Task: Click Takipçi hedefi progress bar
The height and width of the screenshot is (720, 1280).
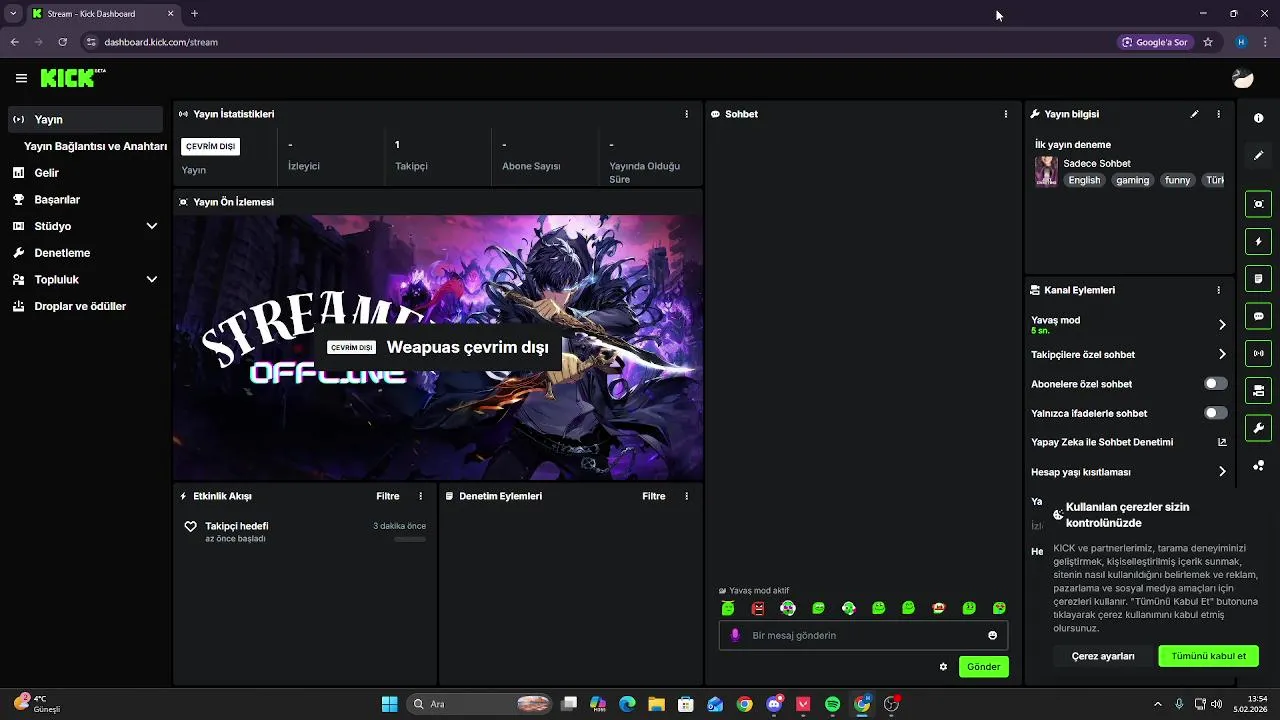Action: (410, 539)
